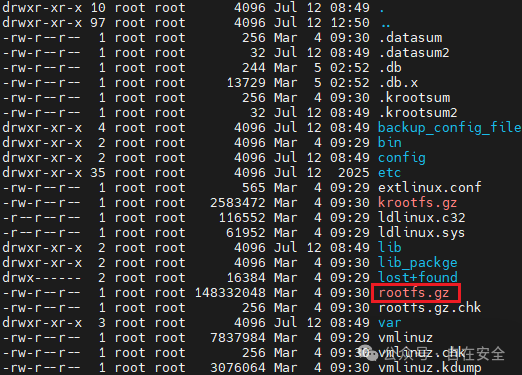Click link count 97 of parent directory
This screenshot has height=375, width=522.
(98, 23)
